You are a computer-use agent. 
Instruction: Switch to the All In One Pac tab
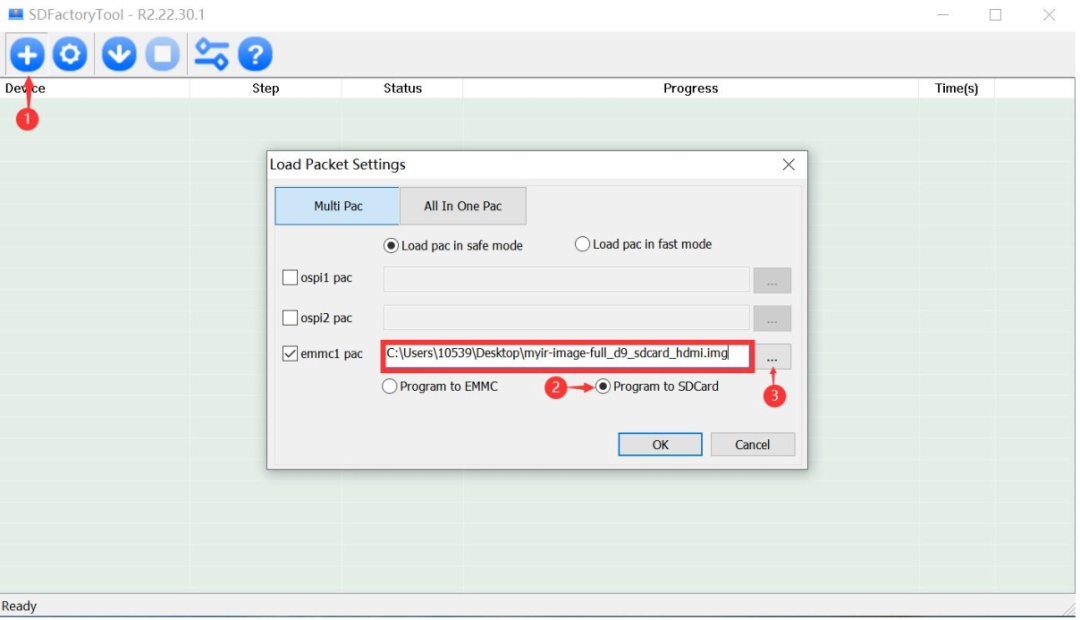click(x=462, y=206)
